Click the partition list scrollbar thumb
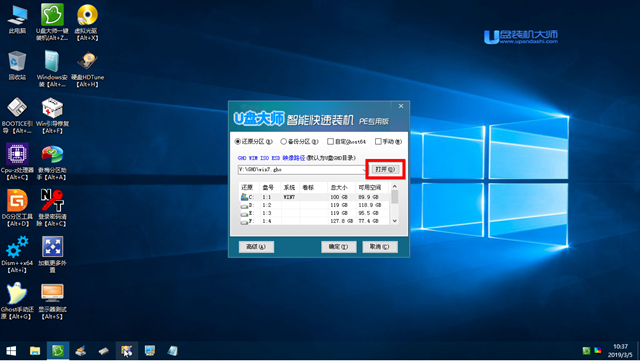Viewport: 640px width, 364px height. (x=394, y=197)
